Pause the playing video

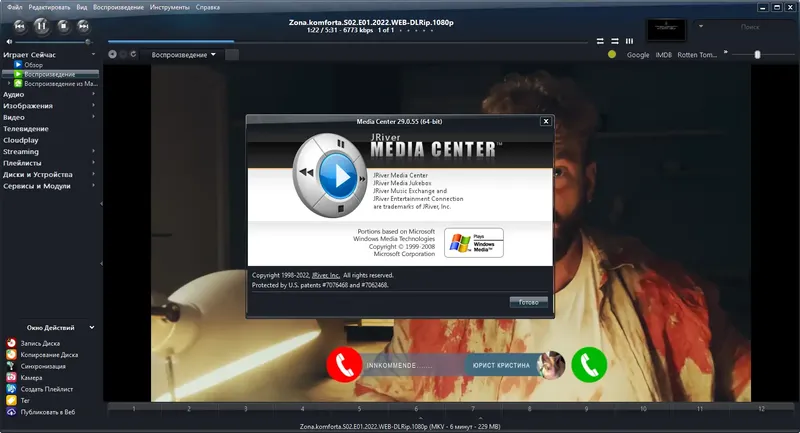[x=41, y=26]
